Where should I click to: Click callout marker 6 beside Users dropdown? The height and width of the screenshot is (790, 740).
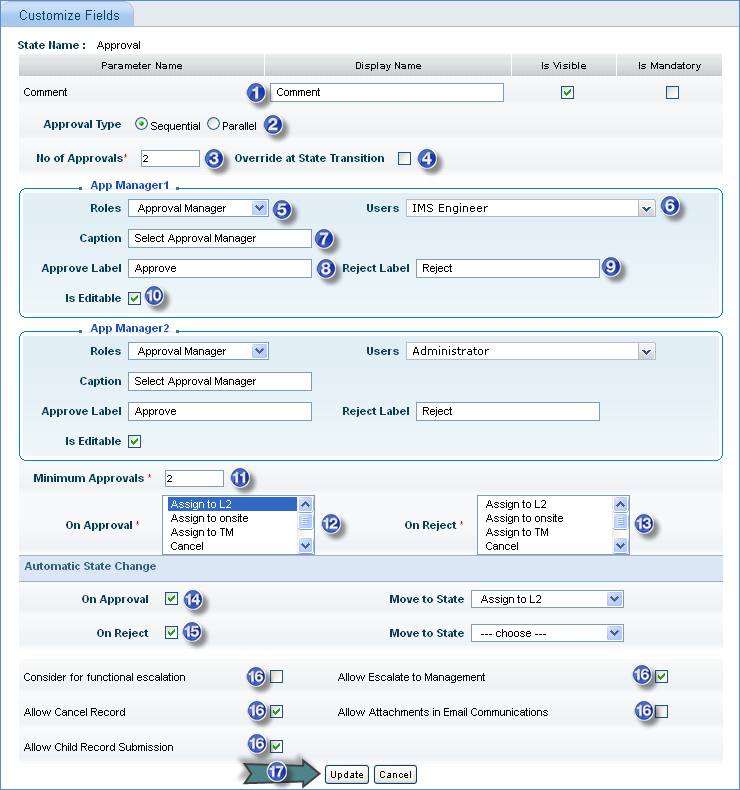click(670, 207)
